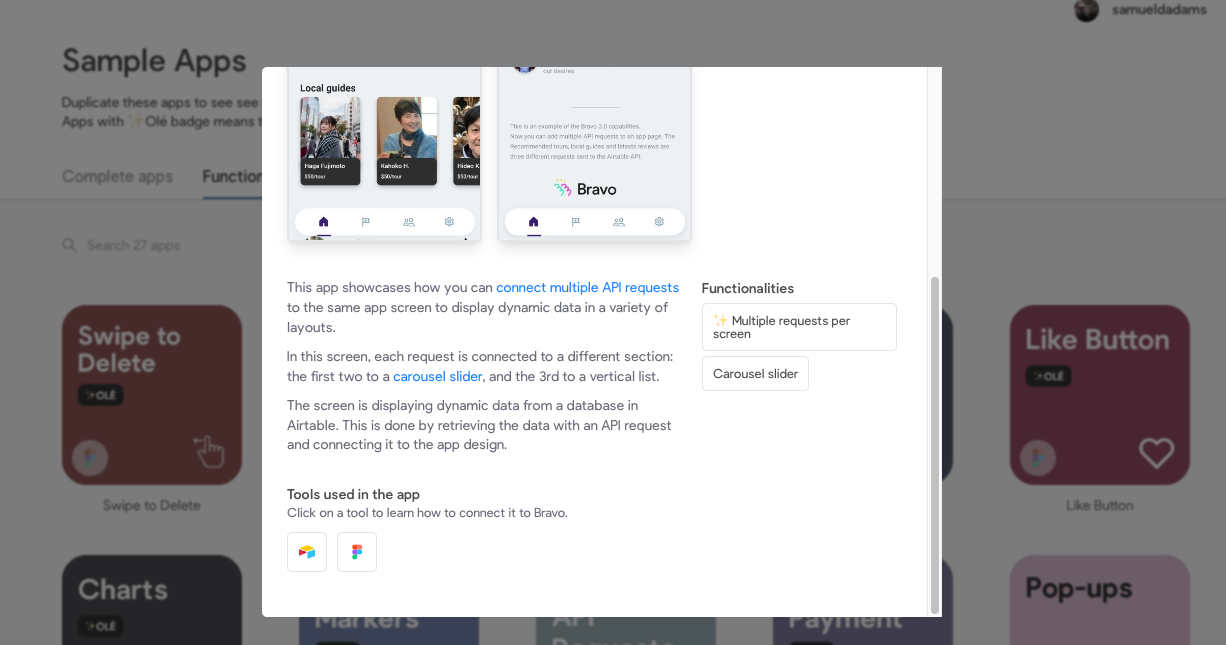The image size is (1226, 645).
Task: Tap the gear icon in the Bravo logo mockup
Action: (x=659, y=222)
